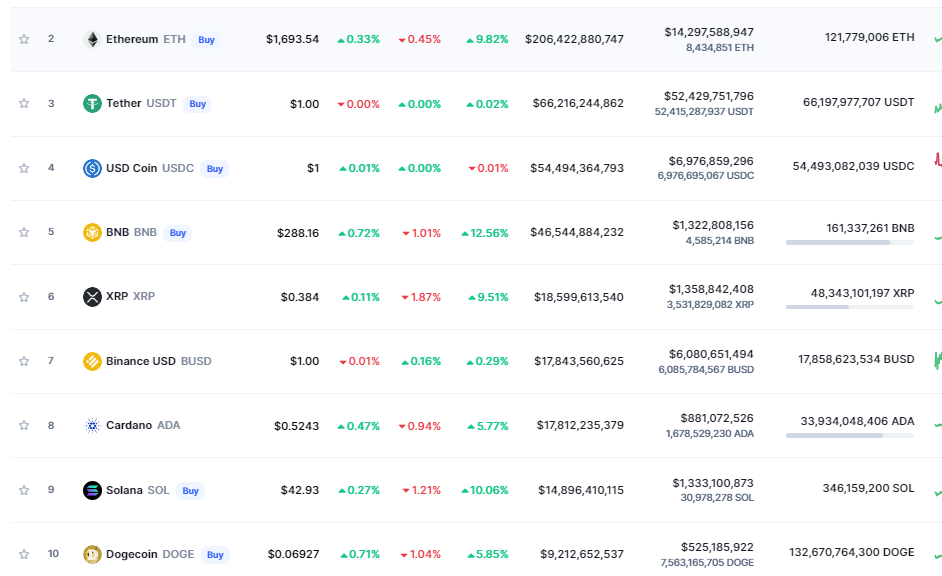Open Cardano volume $881,072,526 link
This screenshot has width=942, height=576.
[x=717, y=418]
